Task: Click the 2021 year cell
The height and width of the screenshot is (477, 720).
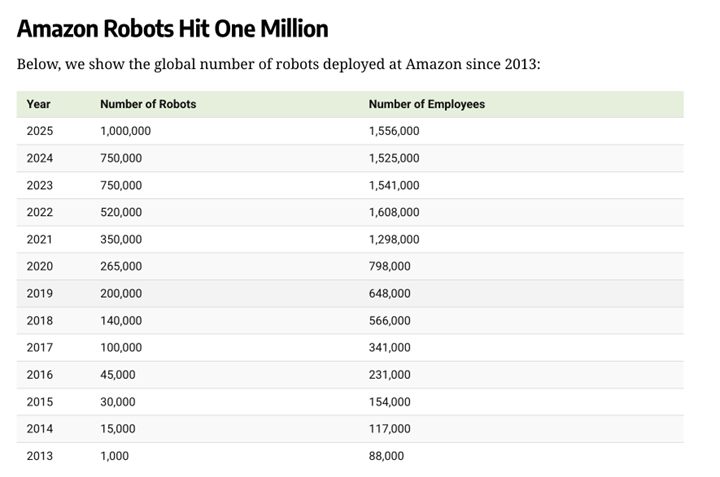Action: point(40,239)
